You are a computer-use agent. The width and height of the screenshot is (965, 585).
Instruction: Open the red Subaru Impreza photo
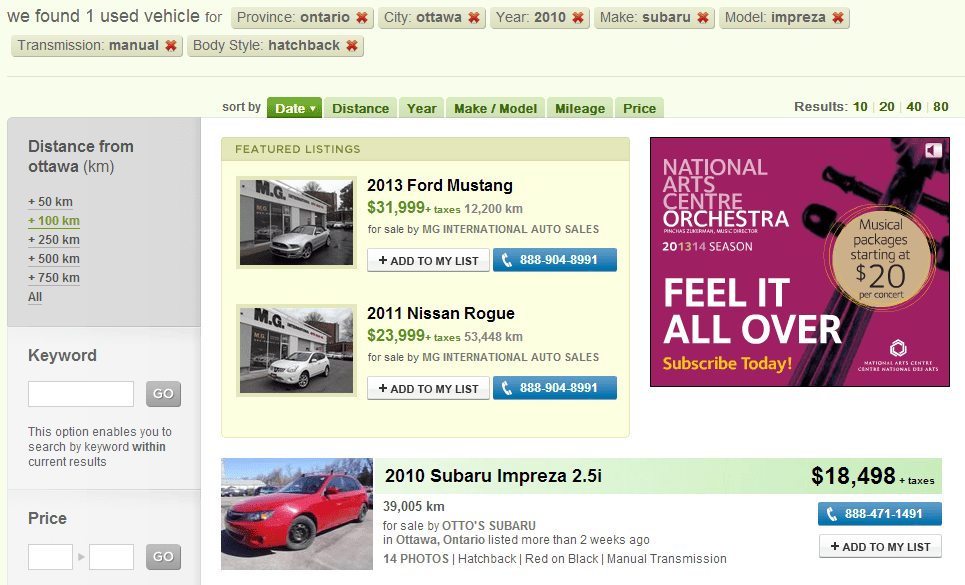(297, 514)
